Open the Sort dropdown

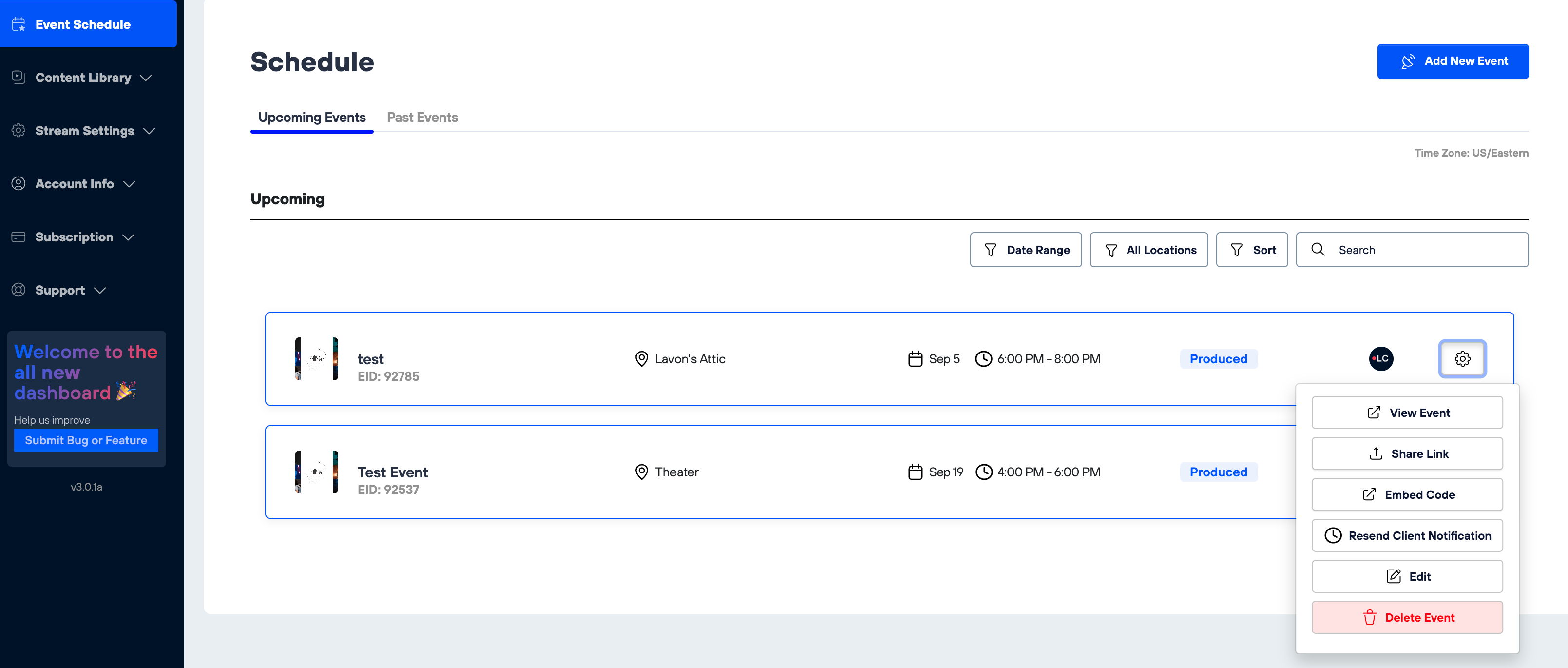click(x=1251, y=250)
